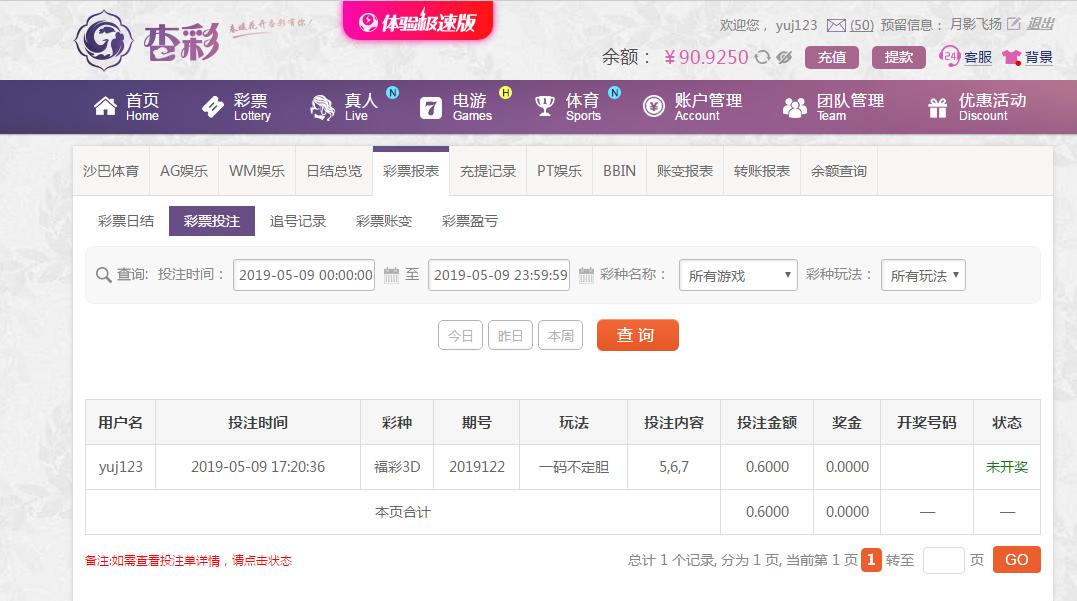Image resolution: width=1077 pixels, height=601 pixels.
Task: Expand the lottery name (所有游戏) dropdown
Action: pos(738,275)
